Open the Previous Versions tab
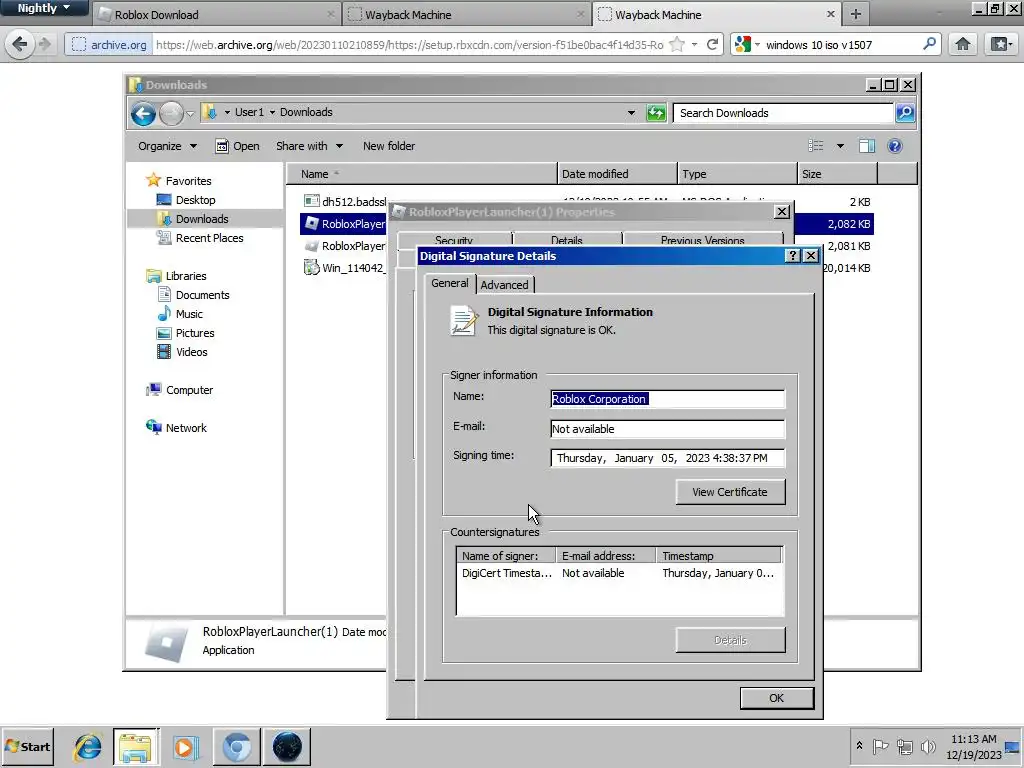1024x768 pixels. [x=703, y=239]
